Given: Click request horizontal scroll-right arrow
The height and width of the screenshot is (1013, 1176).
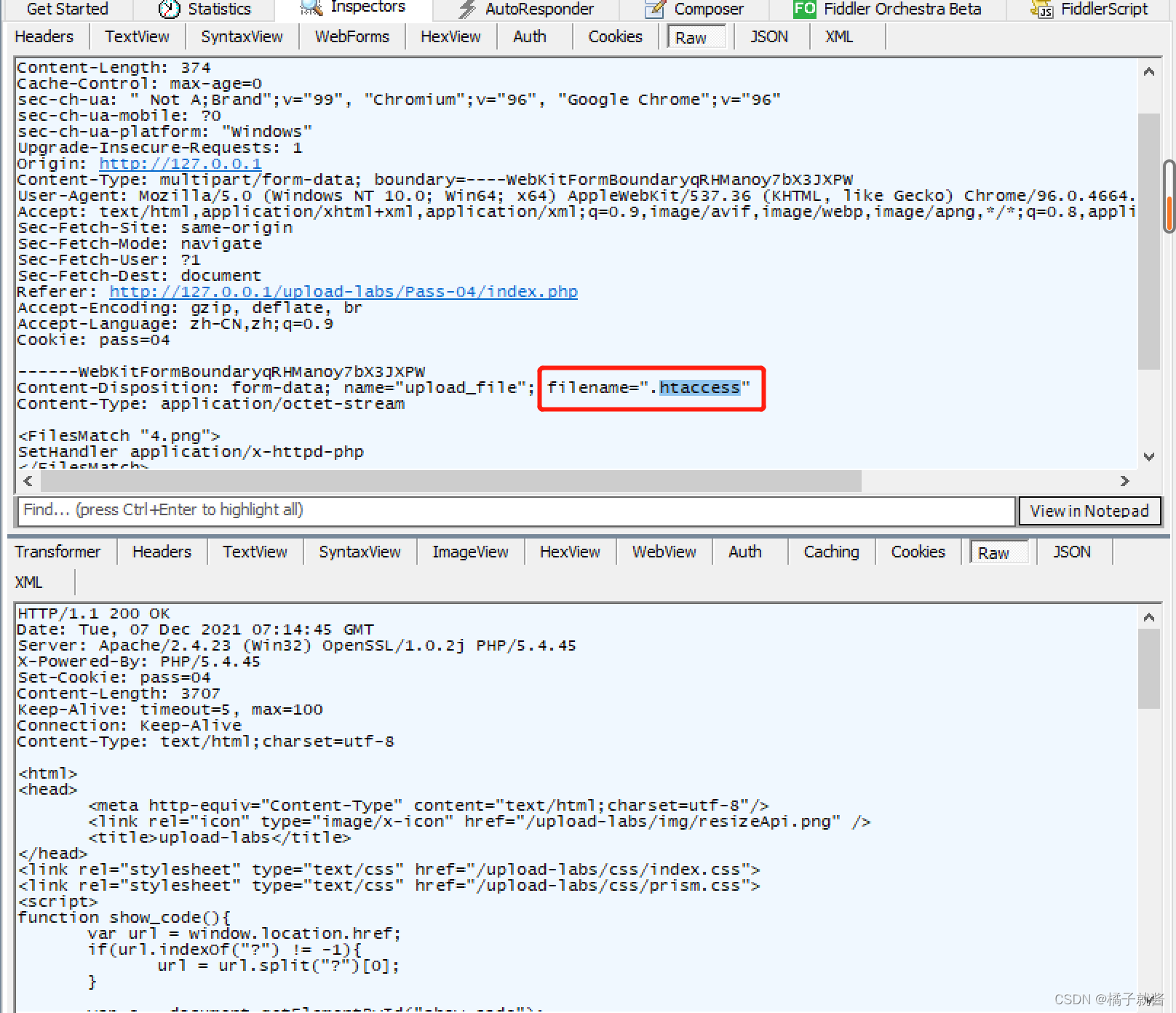Looking at the screenshot, I should pos(1125,481).
